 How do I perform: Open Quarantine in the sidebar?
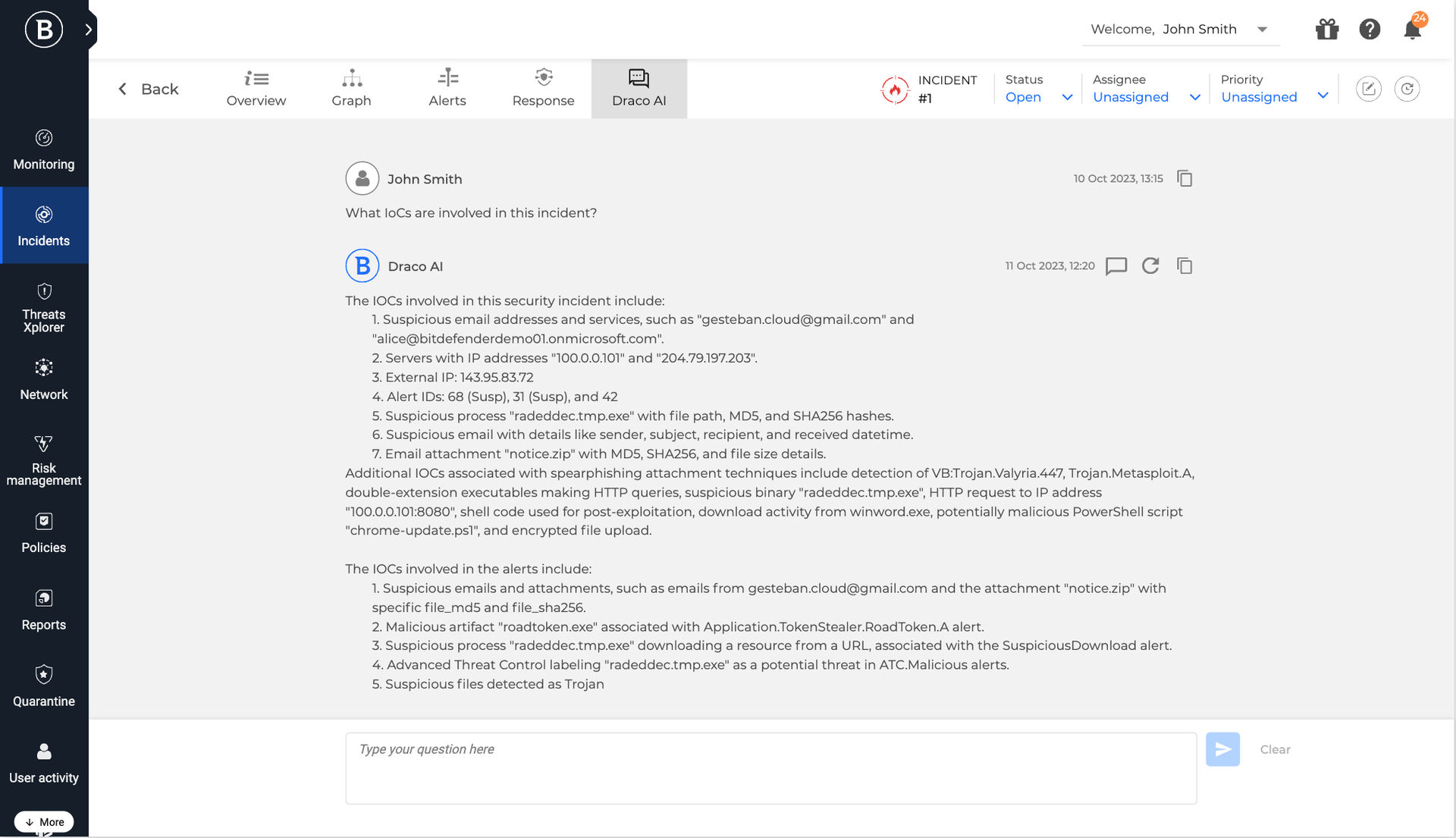click(43, 685)
